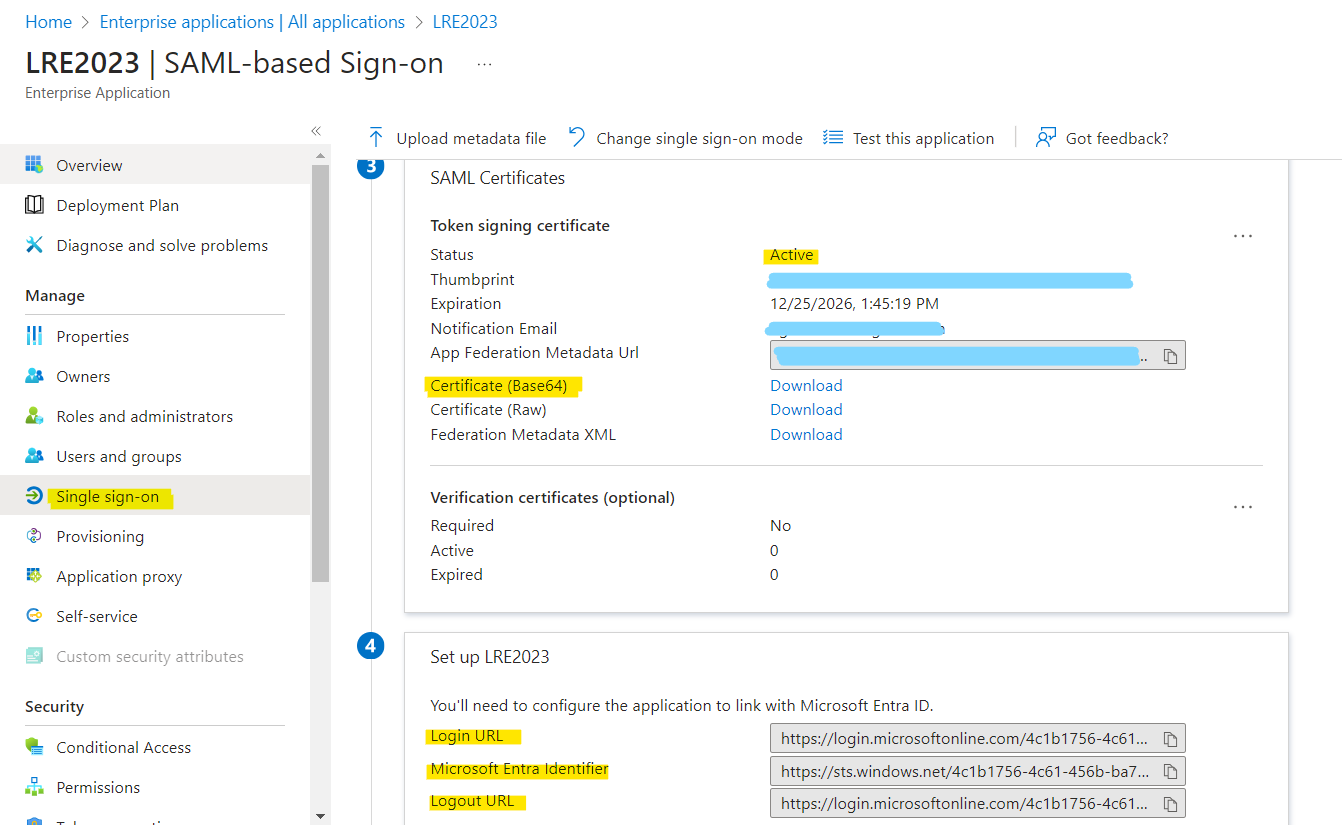Viewport: 1342px width, 825px height.
Task: Open Verification certificates options menu
Action: (1242, 507)
